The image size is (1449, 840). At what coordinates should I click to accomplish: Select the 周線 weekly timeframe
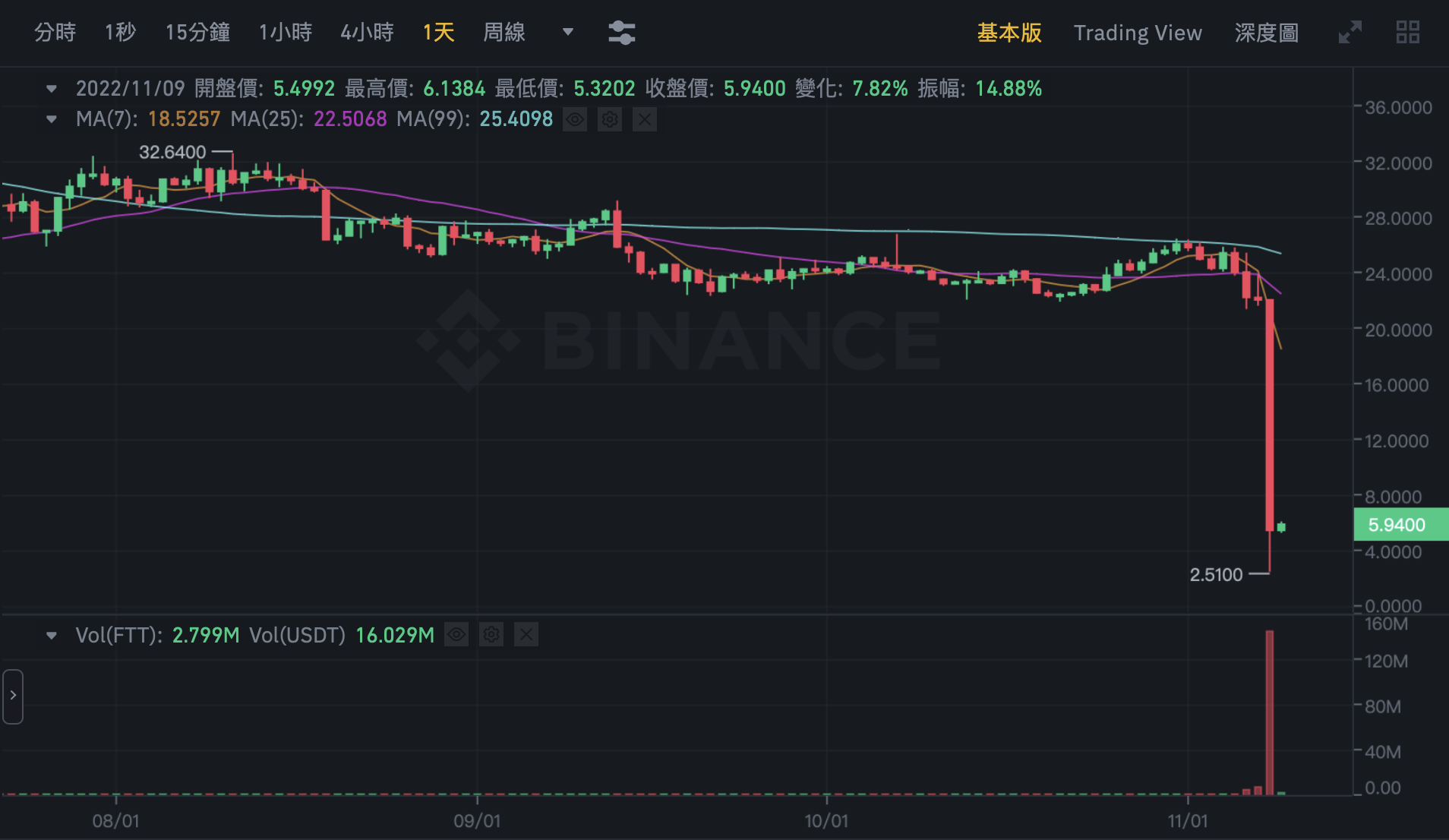(503, 32)
